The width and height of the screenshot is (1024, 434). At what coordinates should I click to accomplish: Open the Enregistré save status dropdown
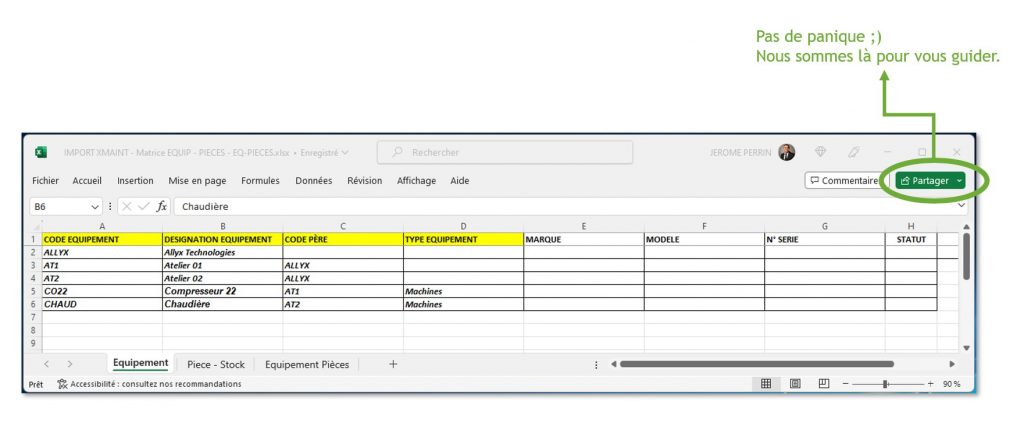pos(345,153)
